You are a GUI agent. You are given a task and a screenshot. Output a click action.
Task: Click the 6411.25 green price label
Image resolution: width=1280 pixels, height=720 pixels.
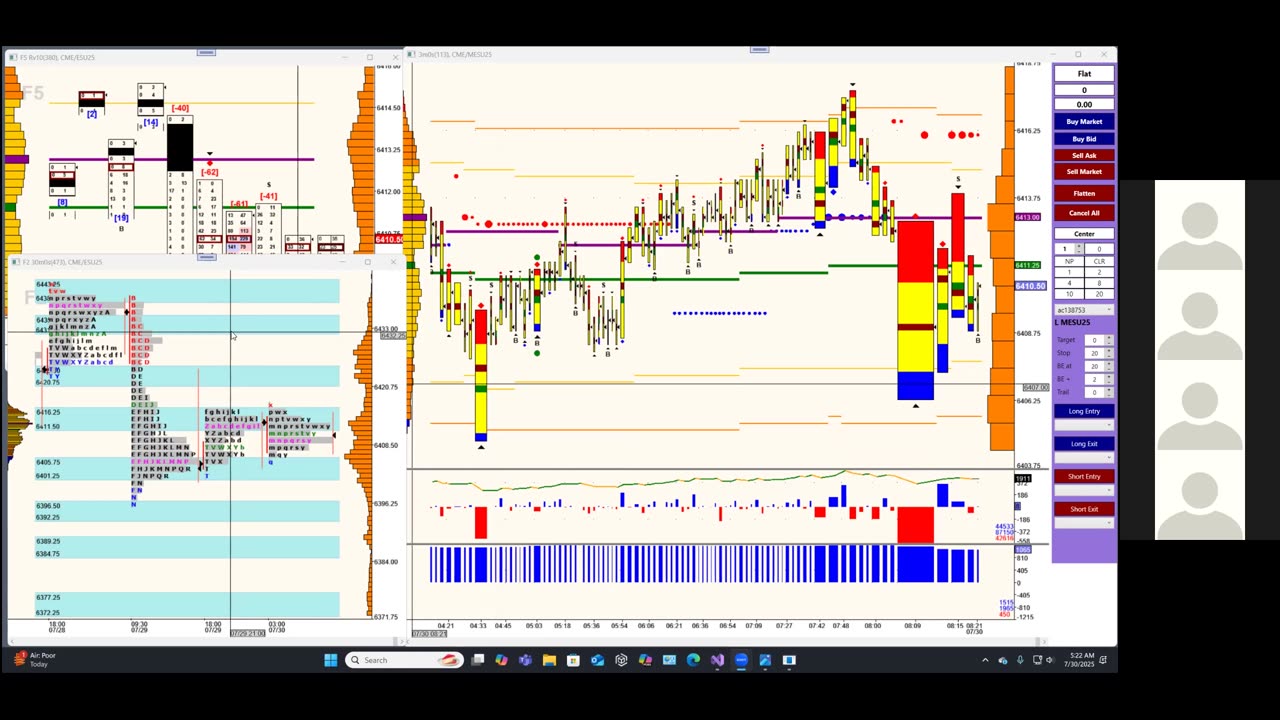[x=1027, y=265]
